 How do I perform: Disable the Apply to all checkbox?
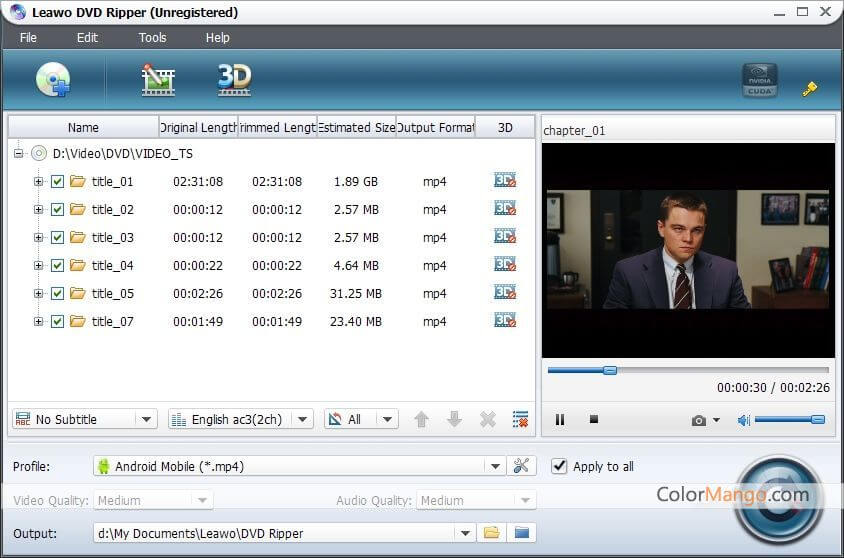[x=560, y=466]
